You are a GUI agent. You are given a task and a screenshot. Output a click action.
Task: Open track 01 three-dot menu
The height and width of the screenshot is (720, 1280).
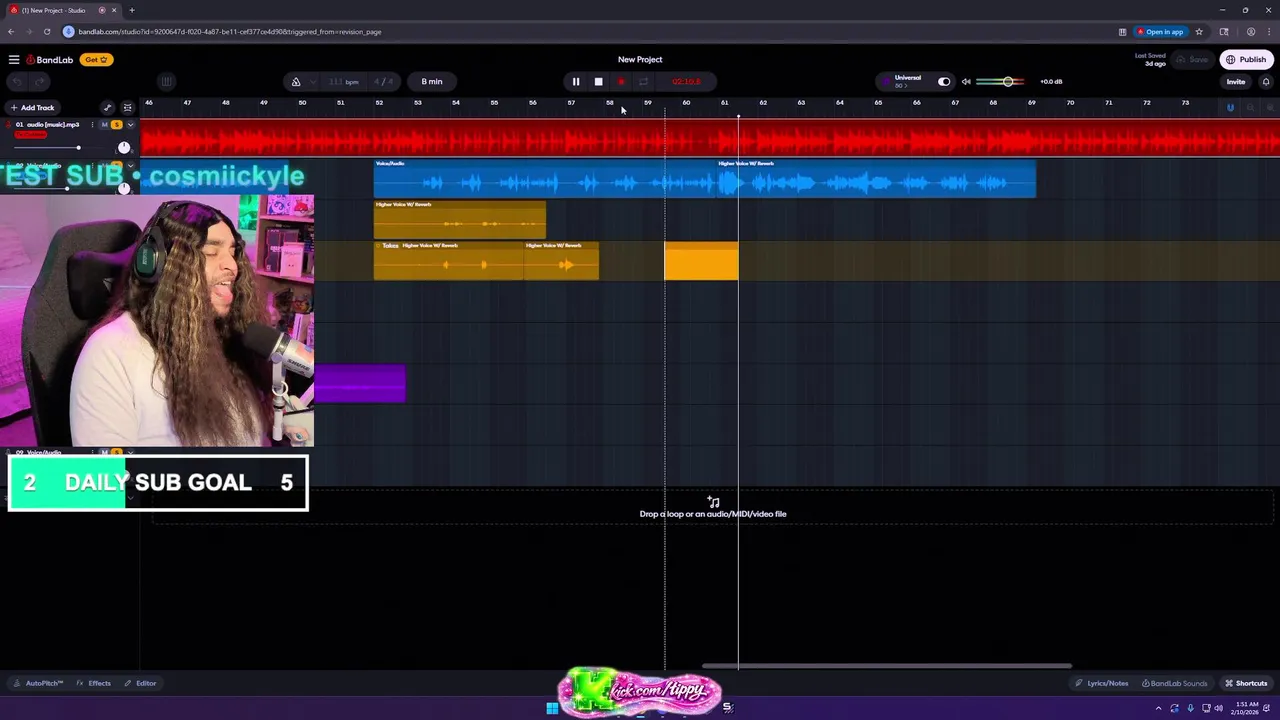tap(92, 125)
